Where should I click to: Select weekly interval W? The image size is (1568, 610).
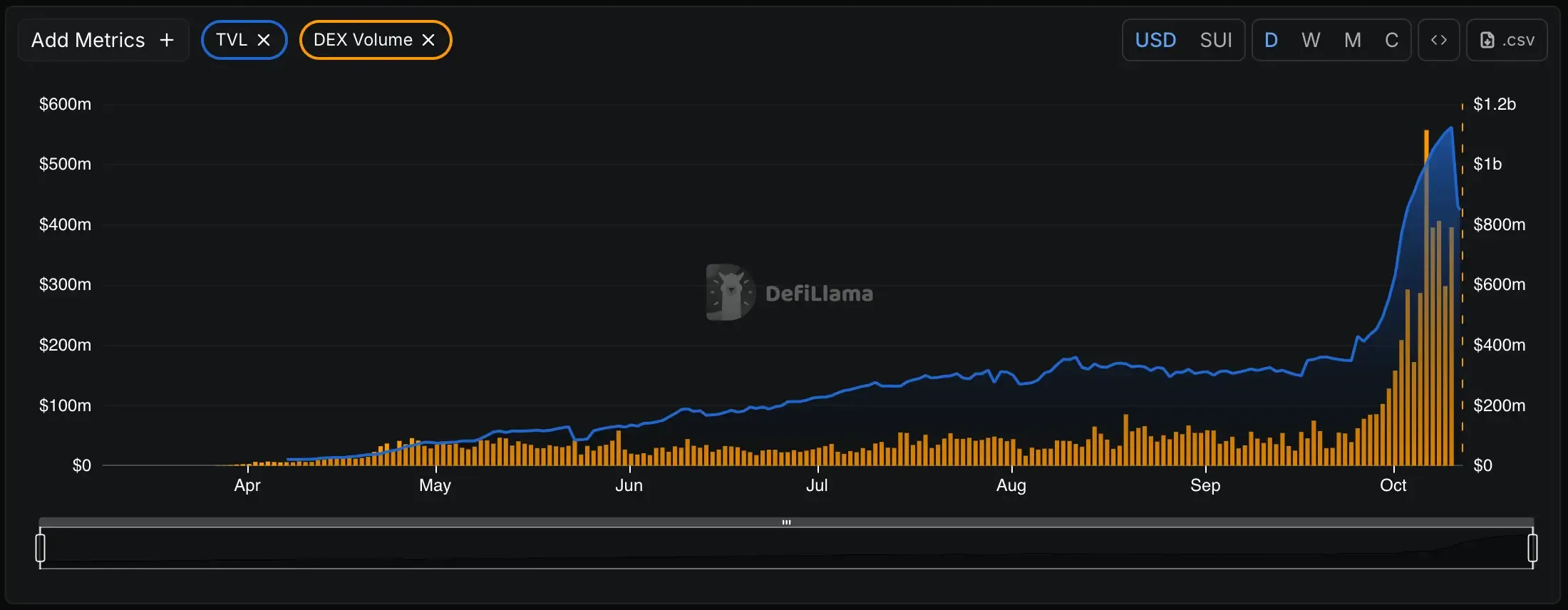pos(1311,40)
